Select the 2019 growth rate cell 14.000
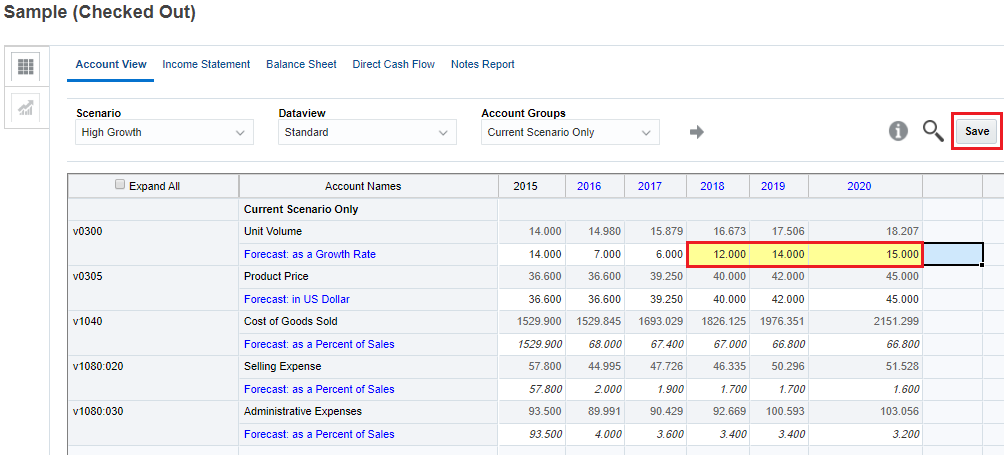 click(x=778, y=254)
